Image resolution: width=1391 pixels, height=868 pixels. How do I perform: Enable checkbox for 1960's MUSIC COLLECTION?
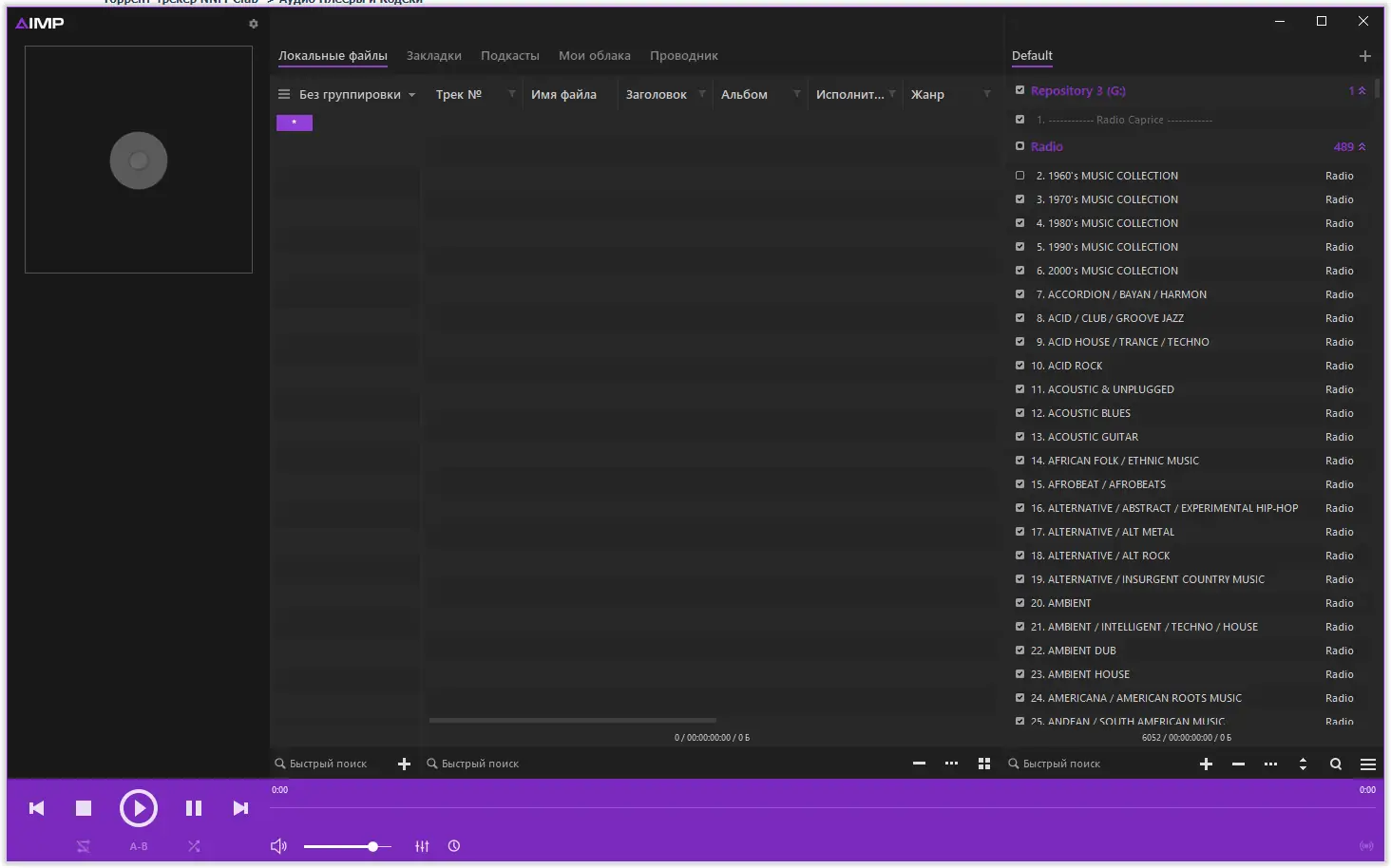pyautogui.click(x=1020, y=175)
